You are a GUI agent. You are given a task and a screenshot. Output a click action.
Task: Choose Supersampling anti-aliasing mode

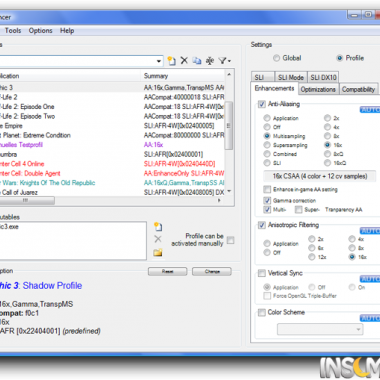click(267, 145)
